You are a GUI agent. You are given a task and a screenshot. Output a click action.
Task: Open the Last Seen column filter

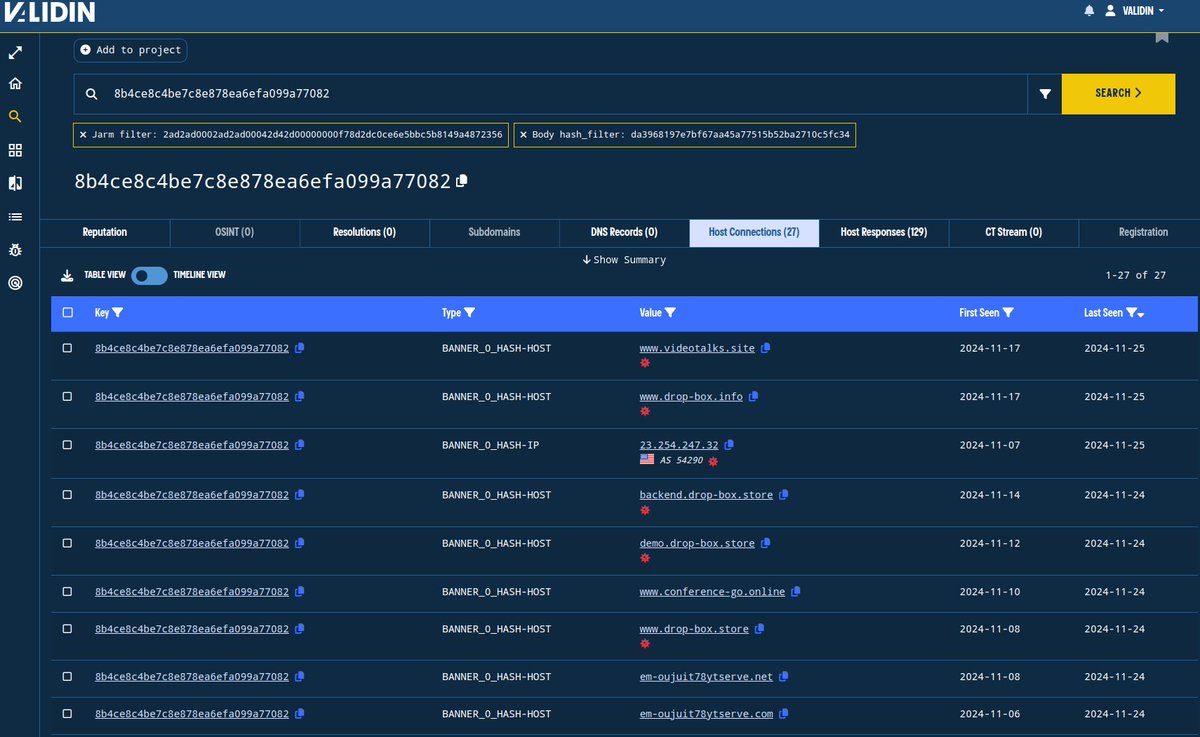(1131, 313)
